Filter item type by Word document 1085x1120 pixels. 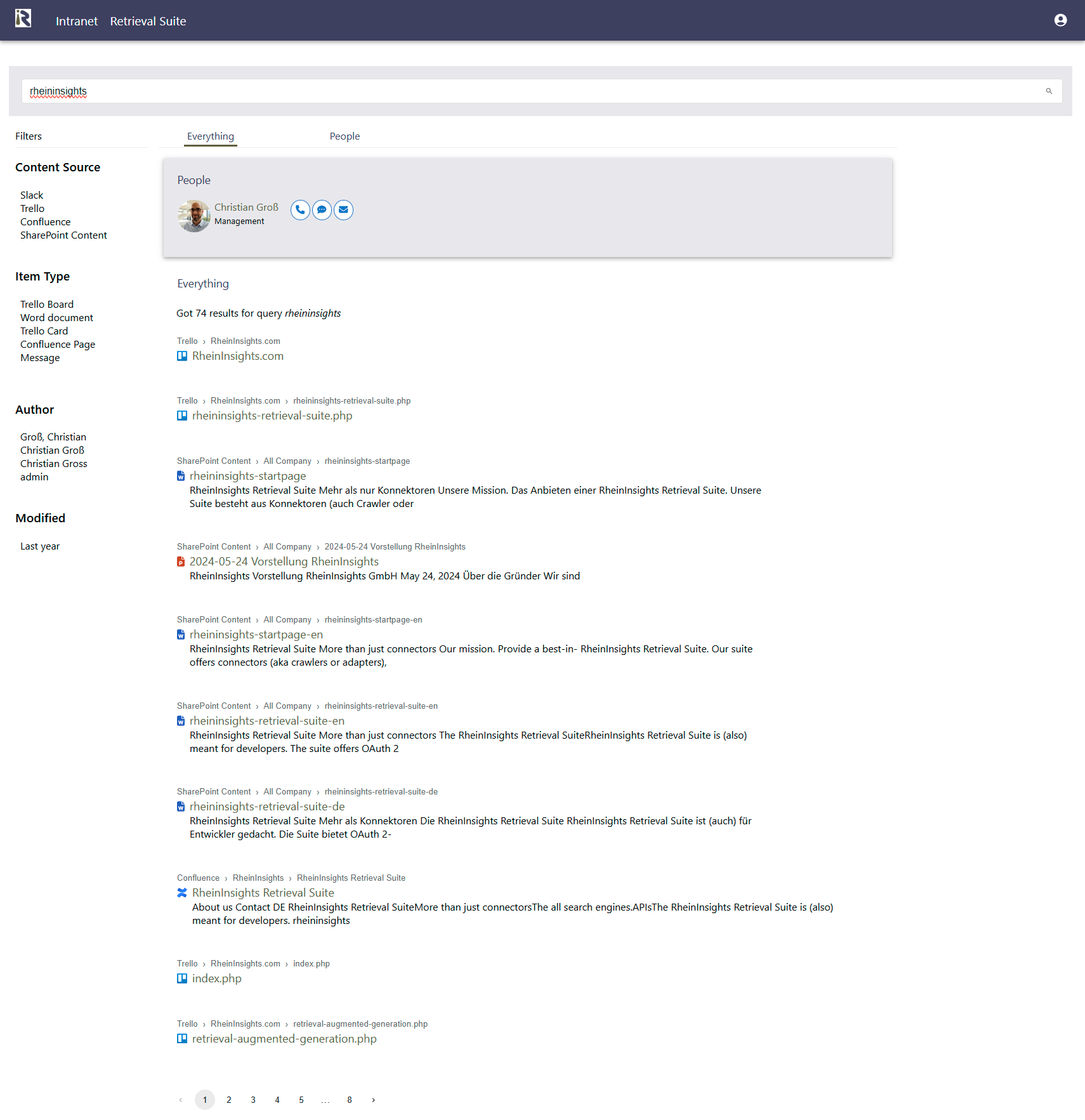pos(56,318)
